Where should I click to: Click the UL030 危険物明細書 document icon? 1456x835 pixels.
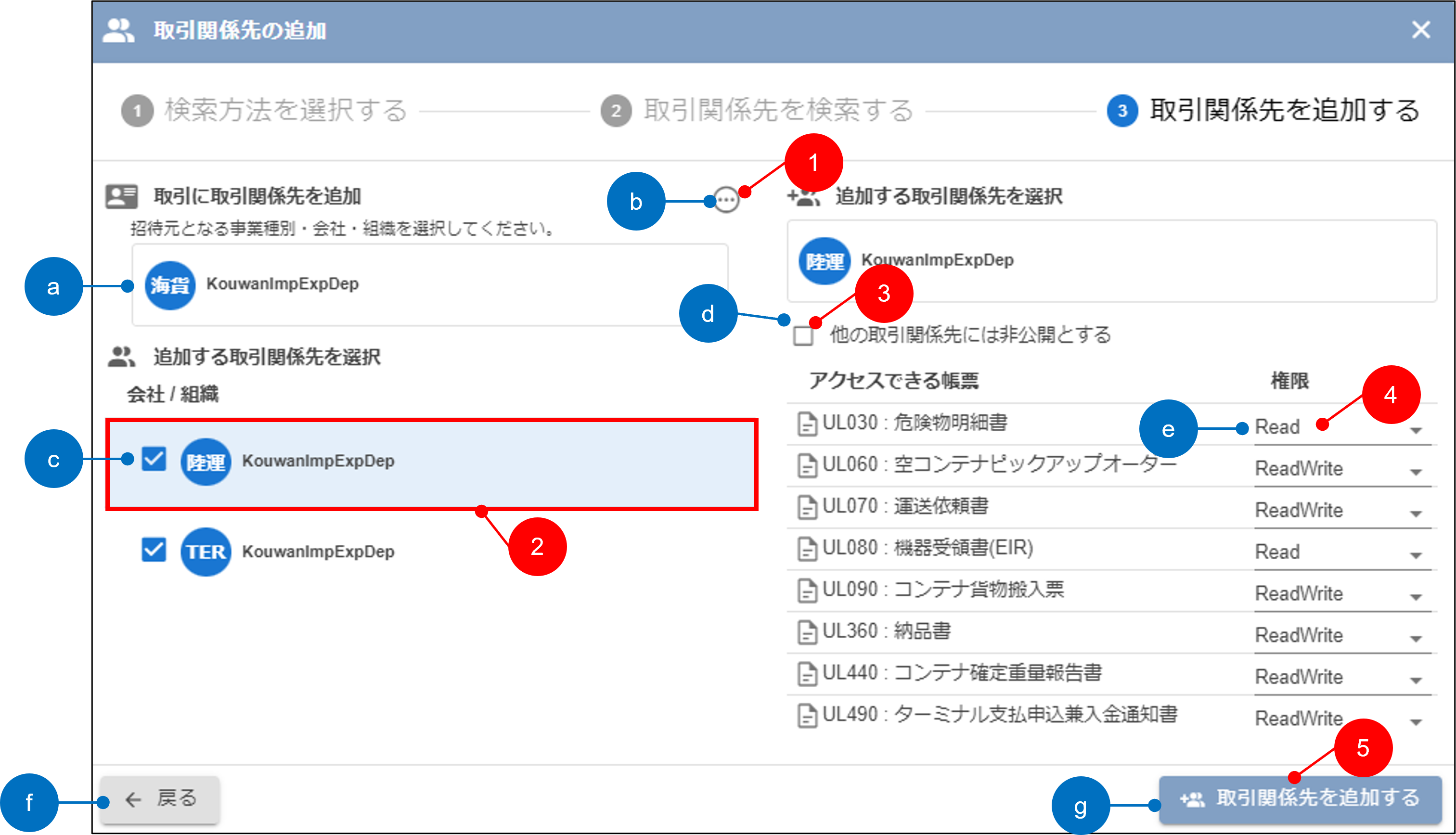pos(807,424)
